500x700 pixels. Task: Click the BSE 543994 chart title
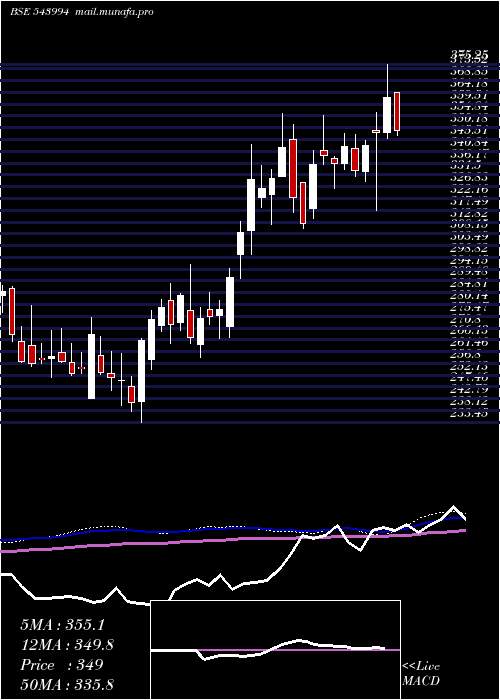[39, 12]
